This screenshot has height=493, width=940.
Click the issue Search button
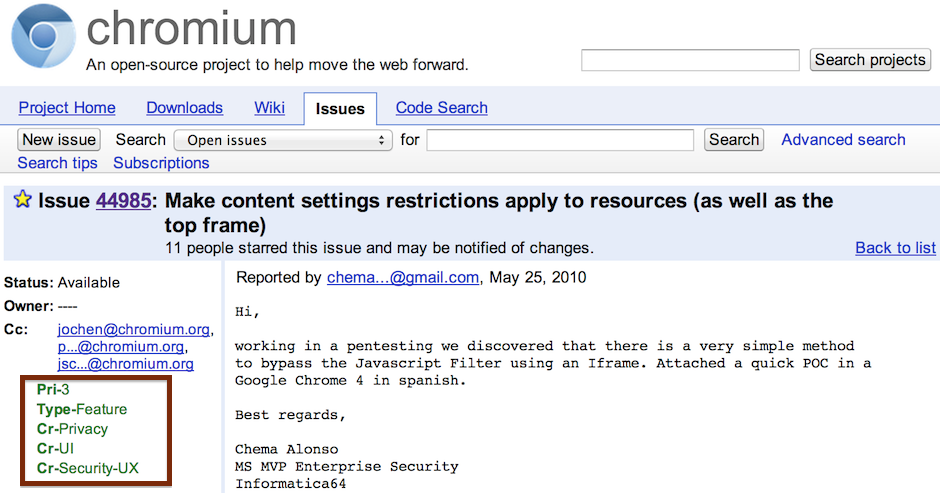[734, 140]
